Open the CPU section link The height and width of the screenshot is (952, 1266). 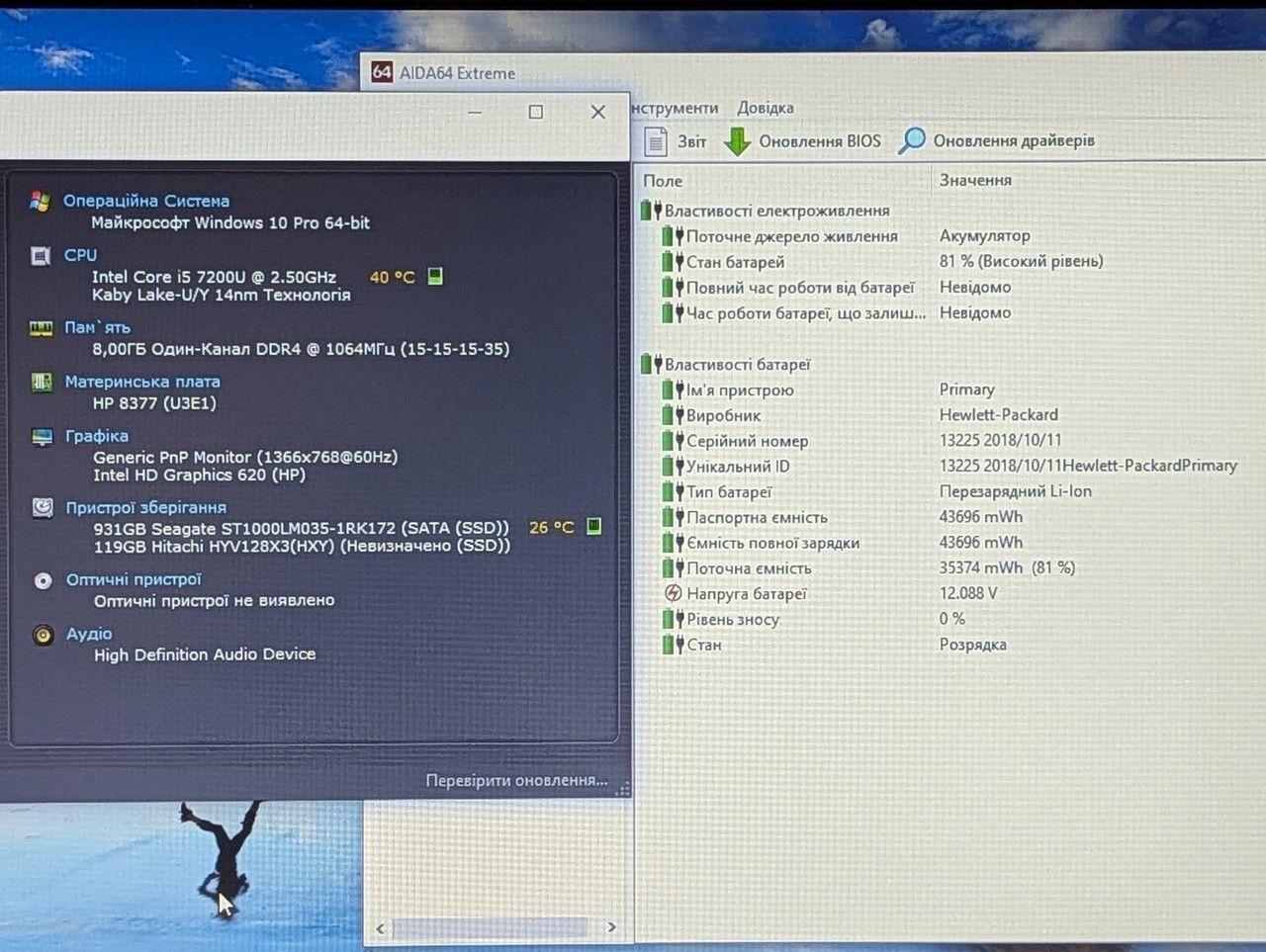click(81, 255)
